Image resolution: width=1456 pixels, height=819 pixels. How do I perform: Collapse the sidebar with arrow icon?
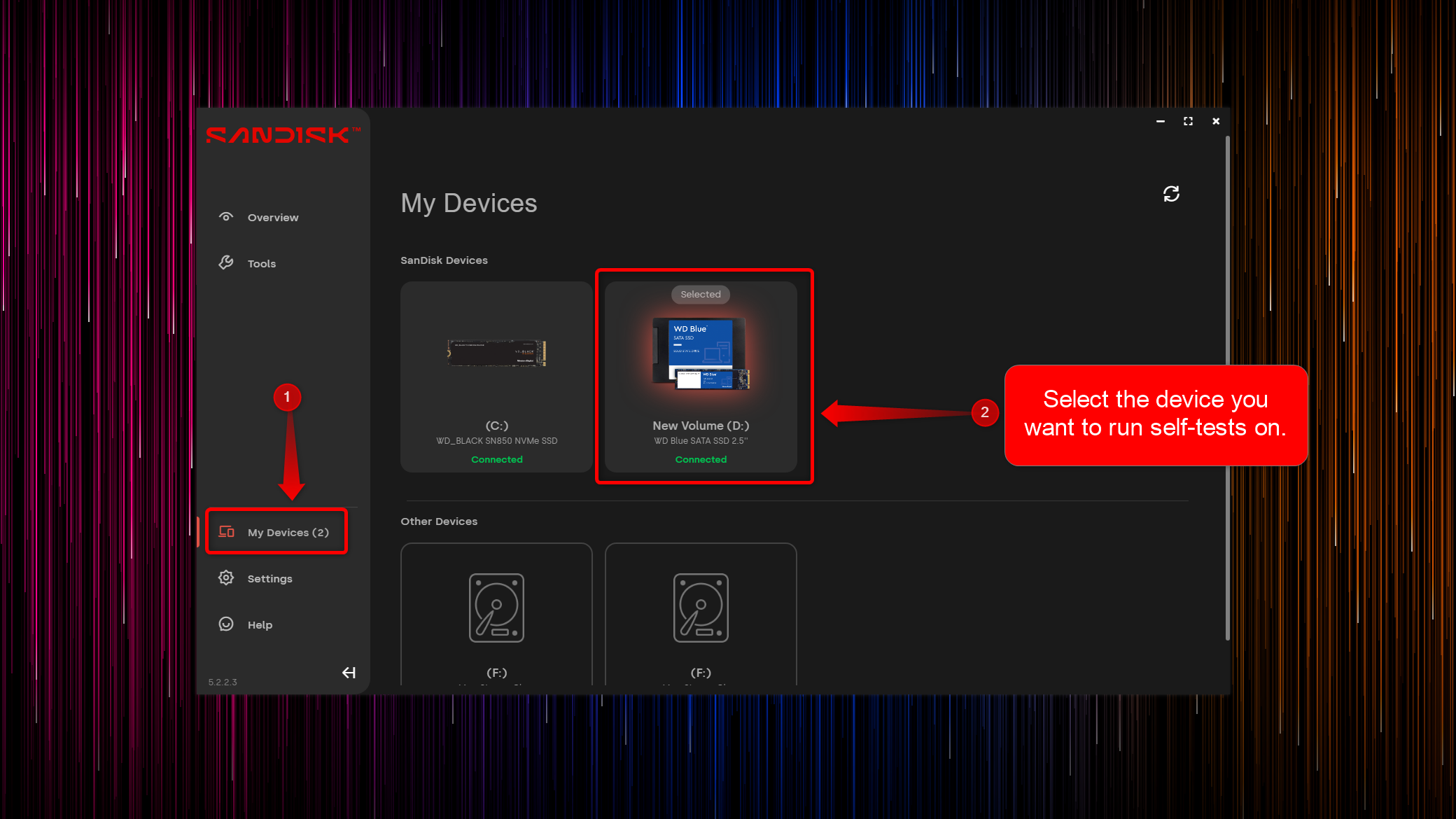click(x=349, y=673)
